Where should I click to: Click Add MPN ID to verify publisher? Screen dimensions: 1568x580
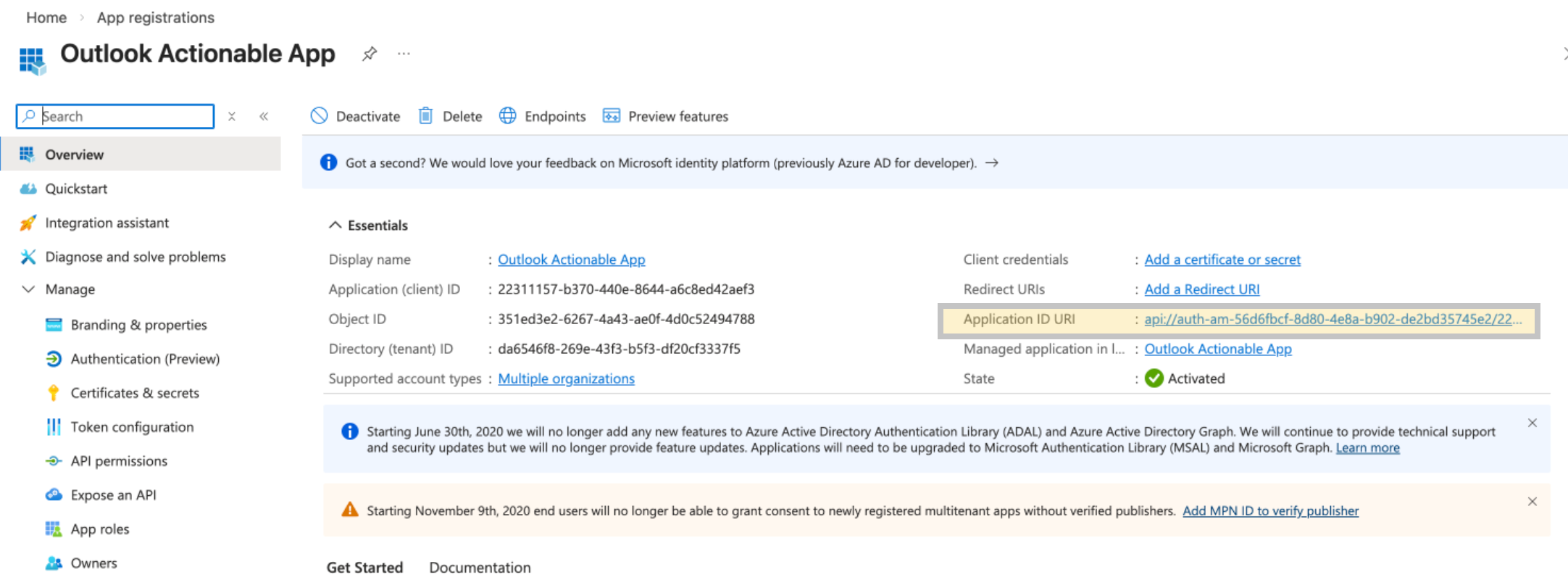1270,511
